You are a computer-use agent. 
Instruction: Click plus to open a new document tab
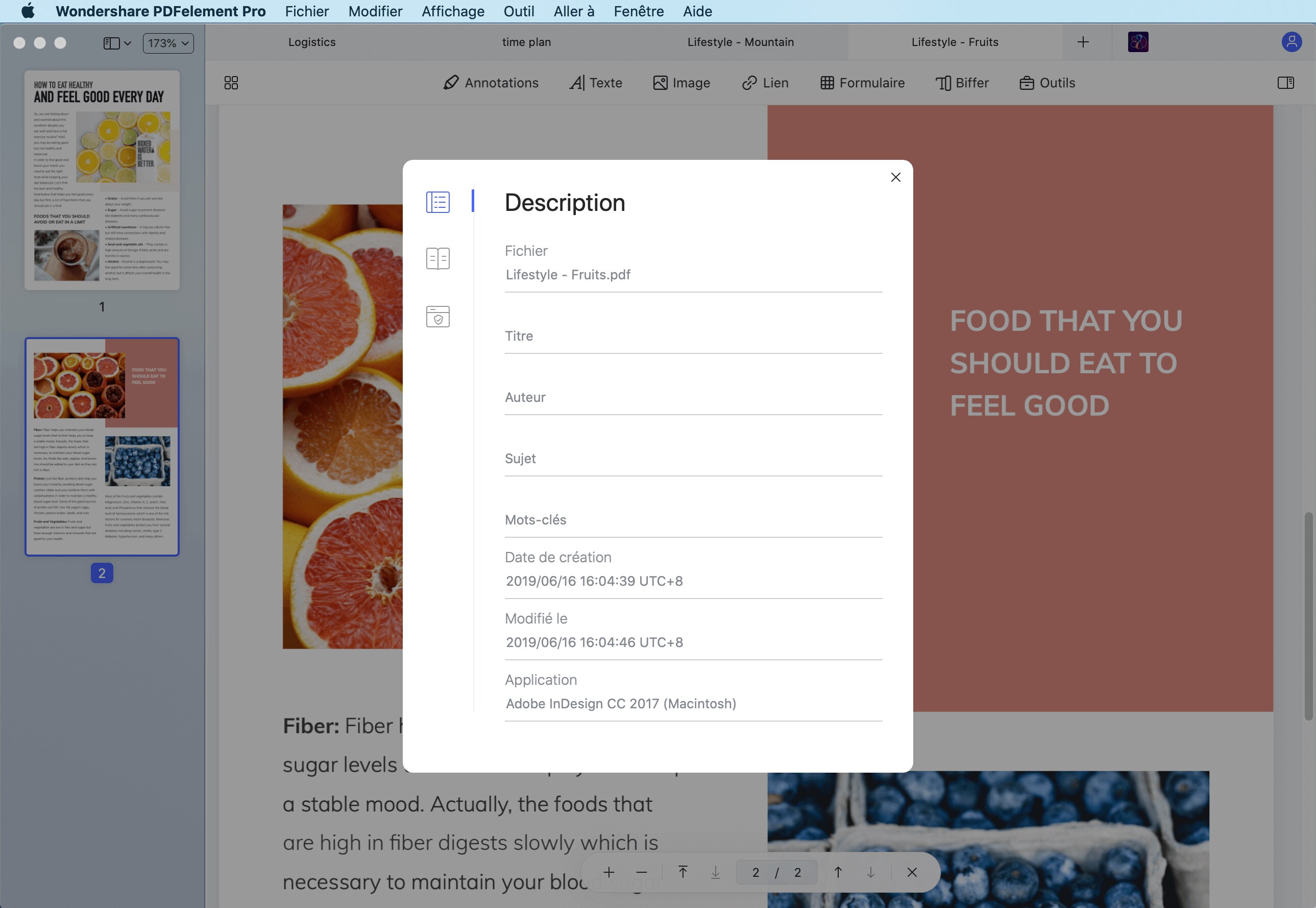(1083, 41)
